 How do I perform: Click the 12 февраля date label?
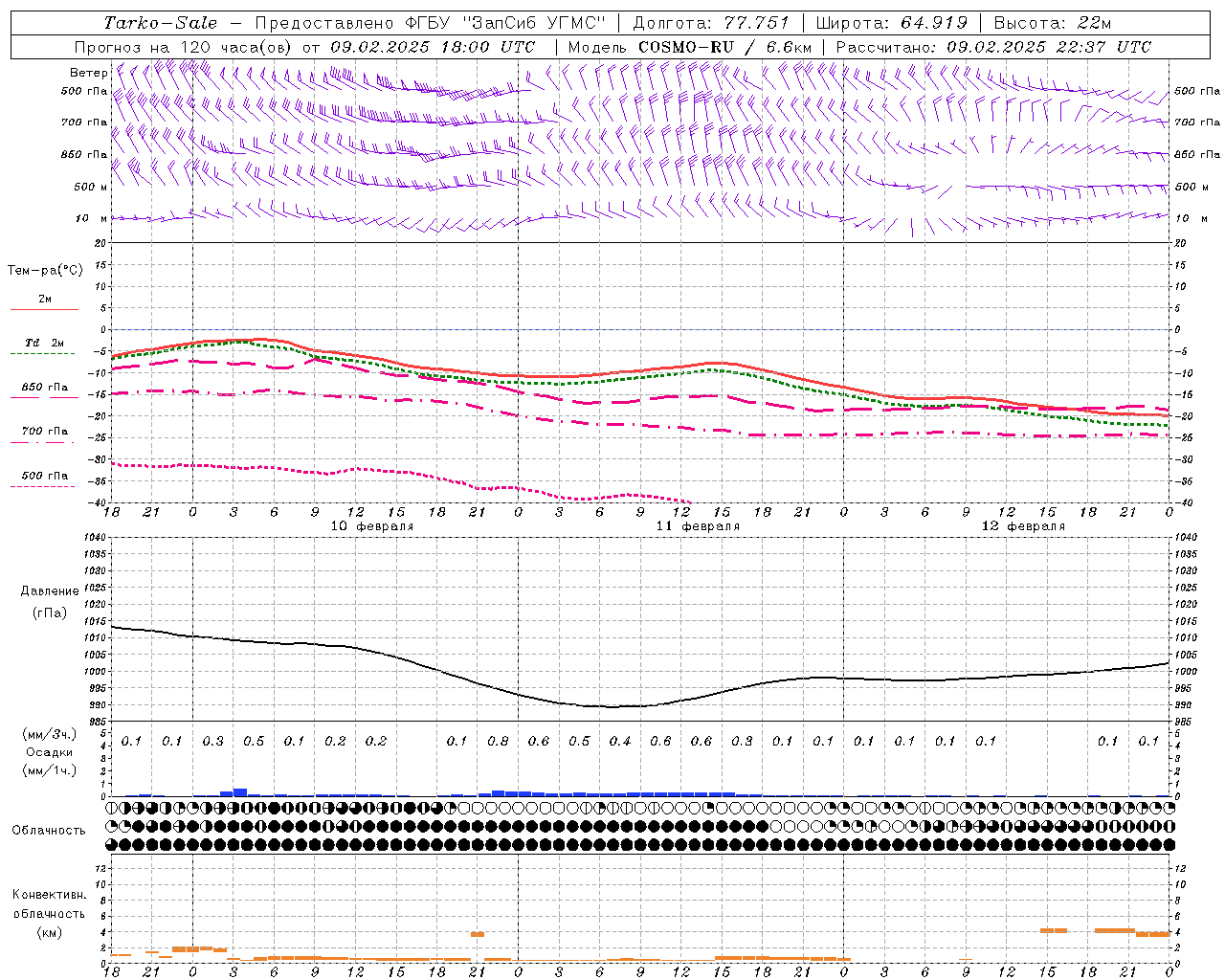coord(1023,526)
